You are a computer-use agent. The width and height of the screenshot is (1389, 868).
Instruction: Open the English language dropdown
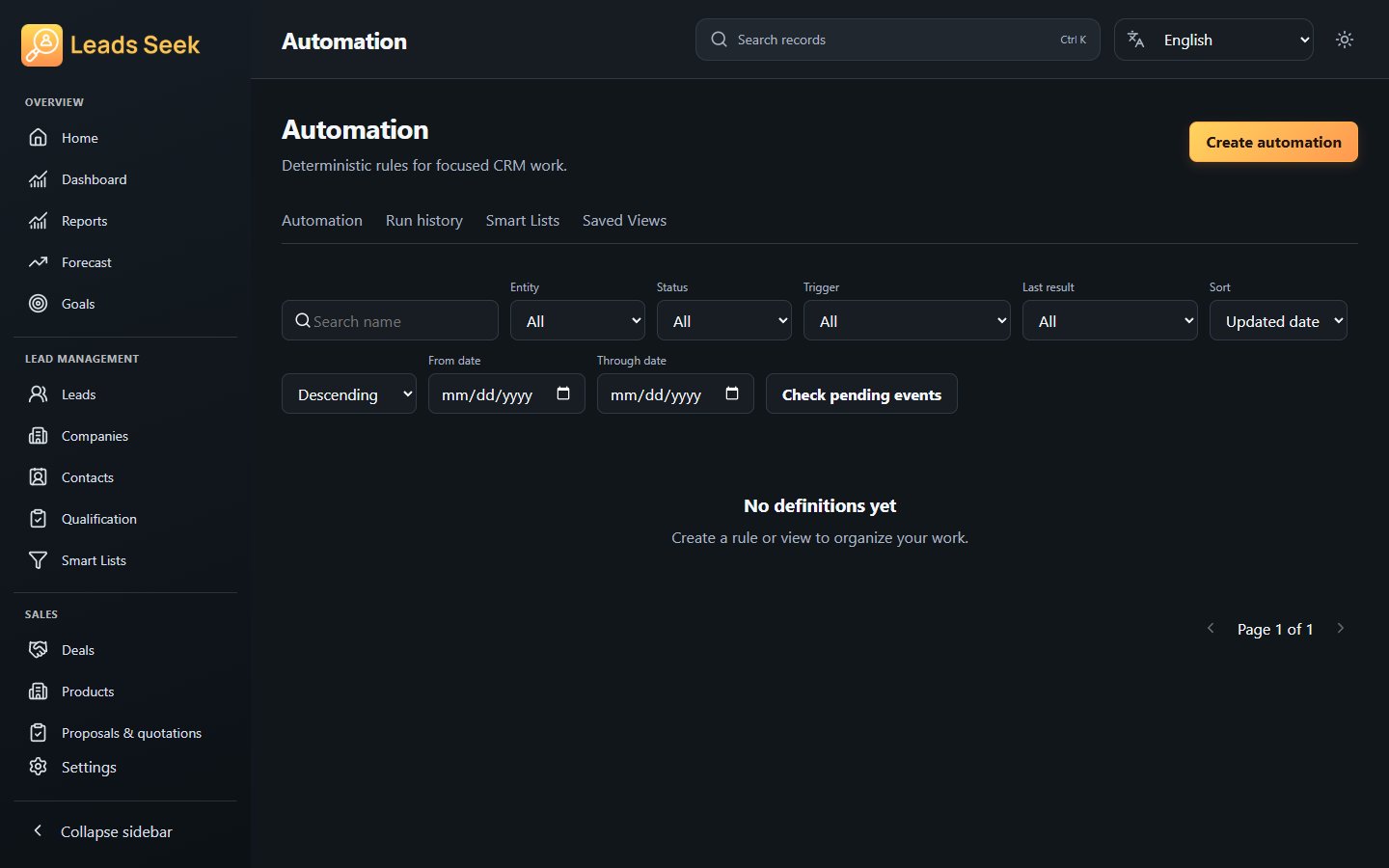[1213, 40]
